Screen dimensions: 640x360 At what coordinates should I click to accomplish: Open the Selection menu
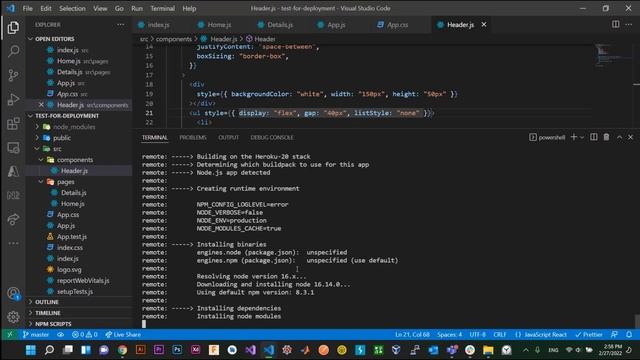[x=72, y=8]
